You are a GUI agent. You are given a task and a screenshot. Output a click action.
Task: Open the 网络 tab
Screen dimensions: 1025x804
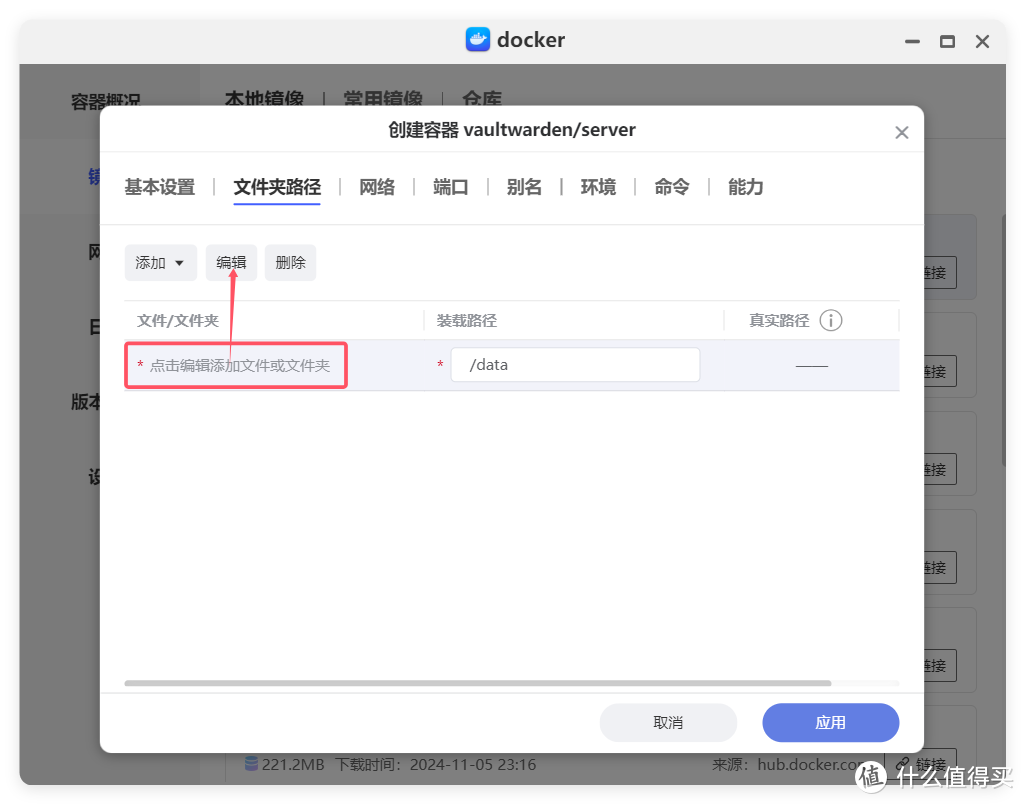(377, 187)
